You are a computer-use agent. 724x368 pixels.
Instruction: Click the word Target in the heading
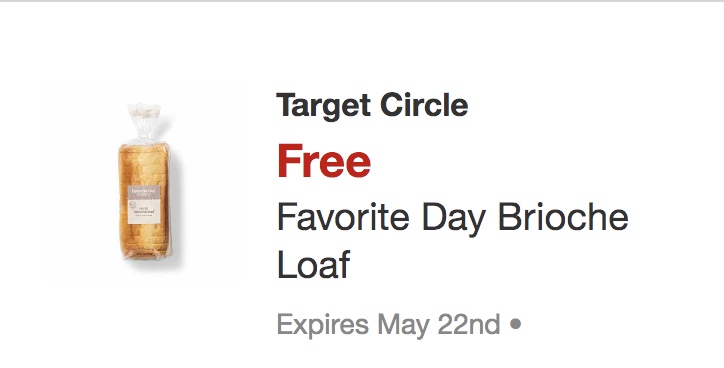point(323,107)
